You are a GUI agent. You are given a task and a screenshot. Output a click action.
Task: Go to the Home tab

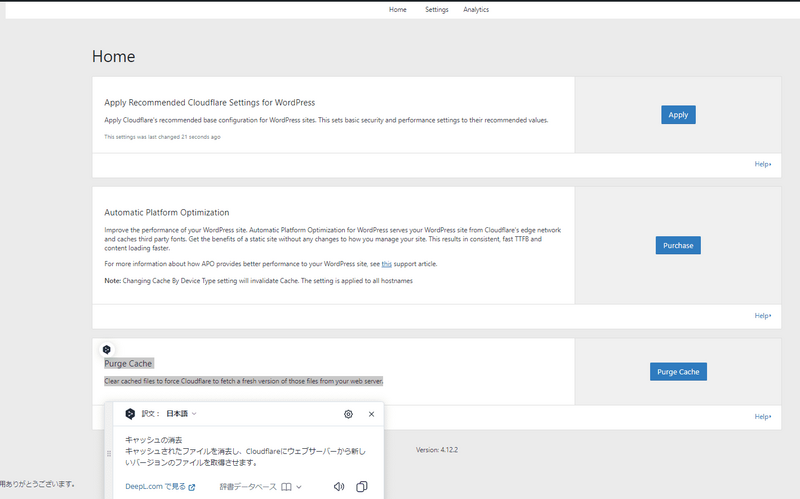(398, 10)
